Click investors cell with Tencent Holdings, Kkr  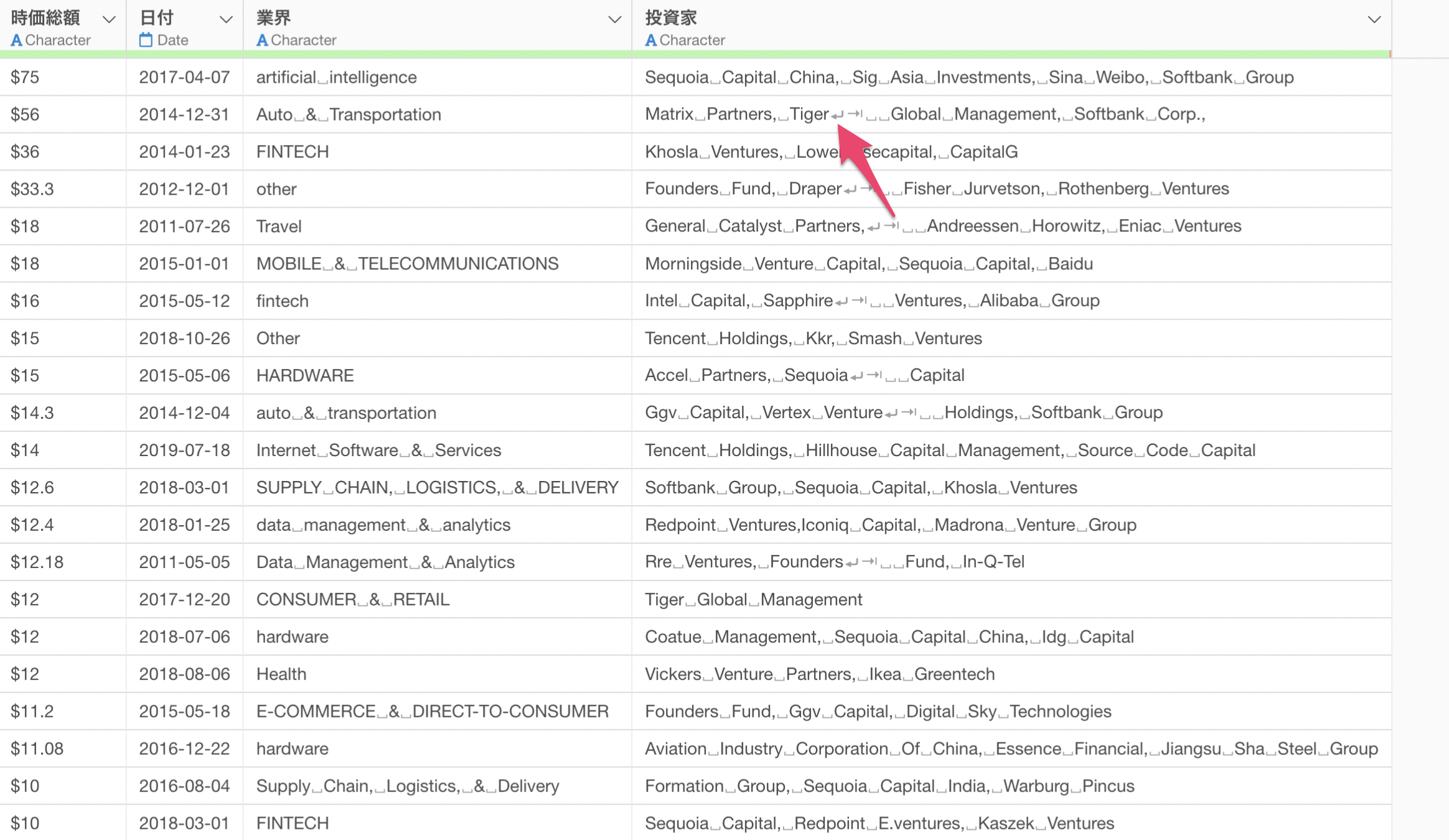[x=1011, y=338]
